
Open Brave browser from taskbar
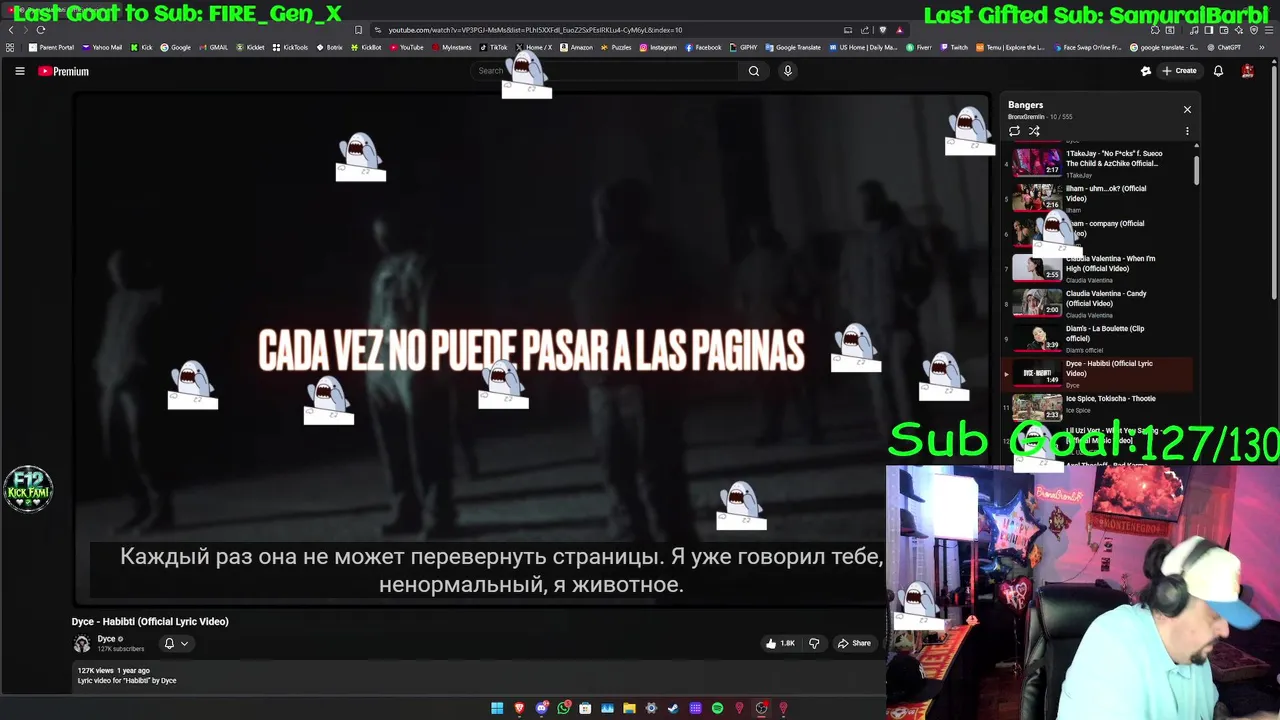pyautogui.click(x=519, y=708)
